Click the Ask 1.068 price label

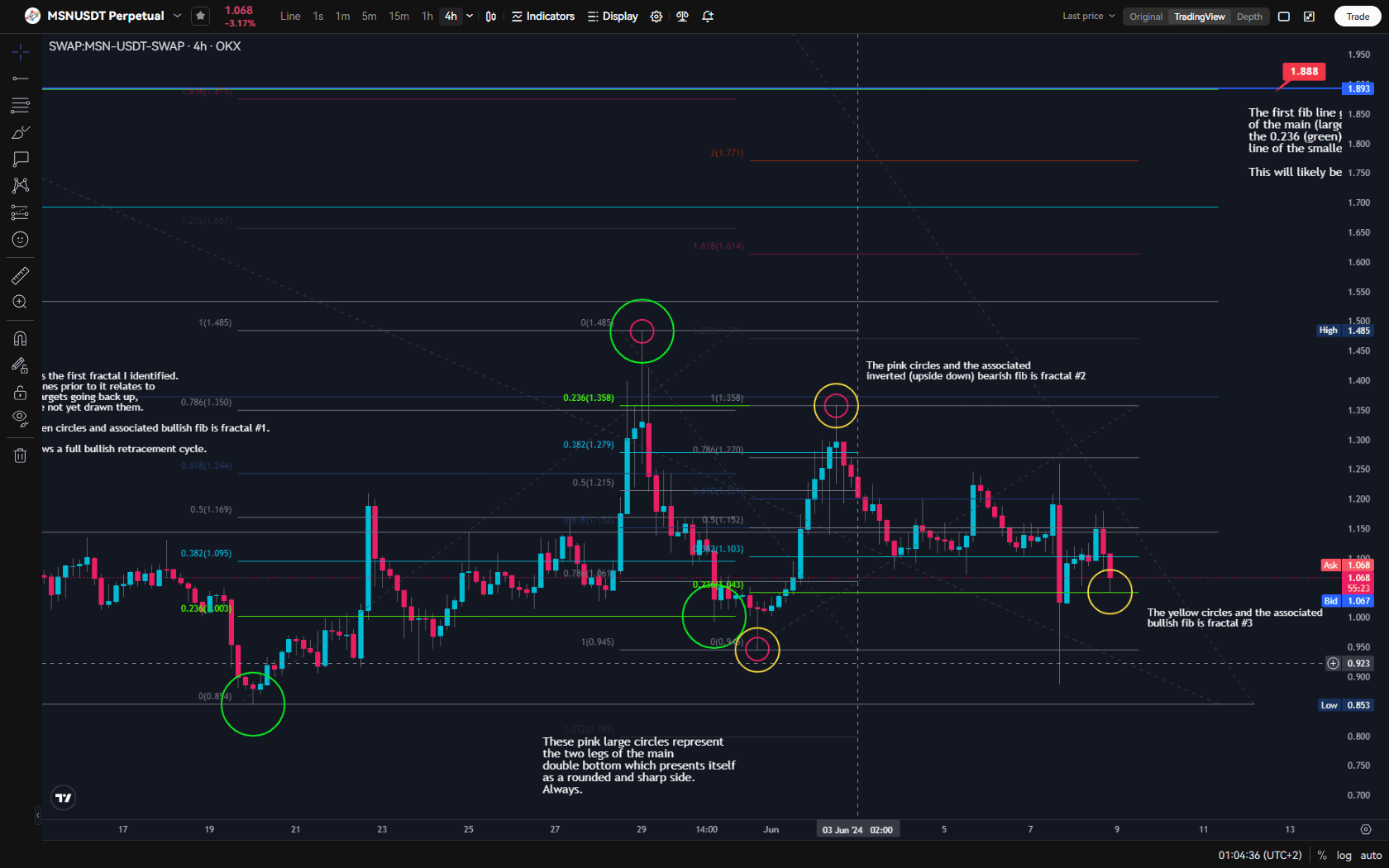click(1347, 565)
